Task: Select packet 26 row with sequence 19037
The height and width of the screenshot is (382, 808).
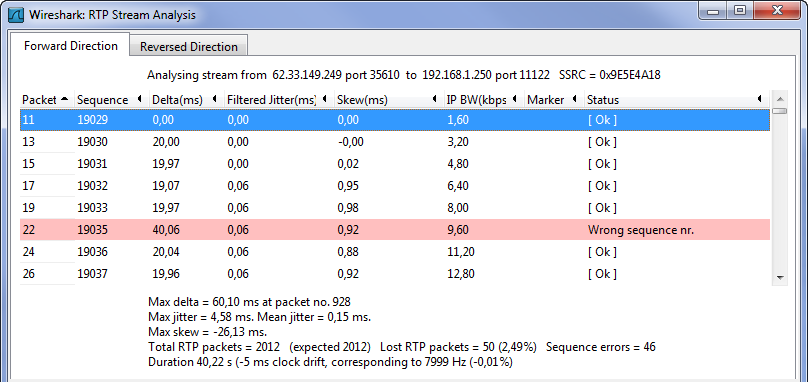Action: [395, 274]
